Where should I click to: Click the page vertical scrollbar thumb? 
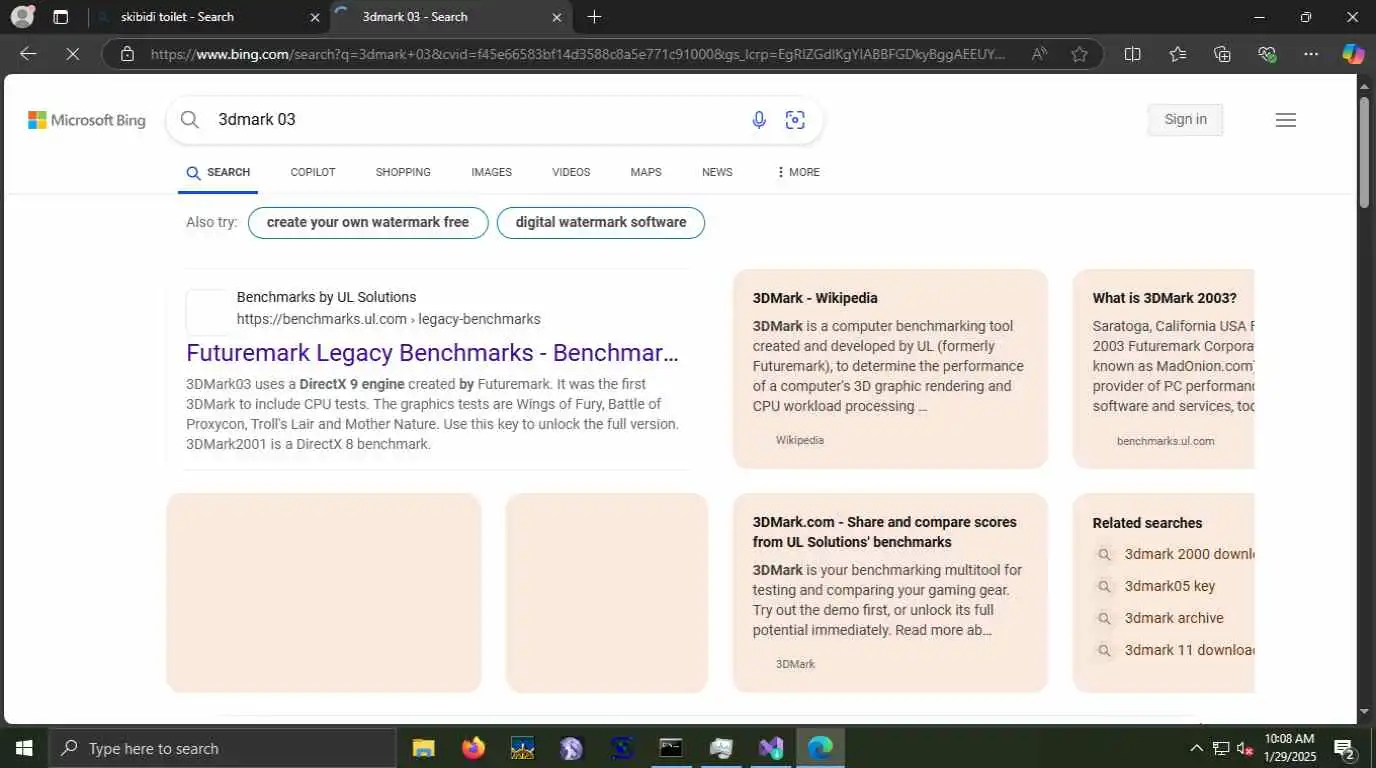(x=1364, y=153)
